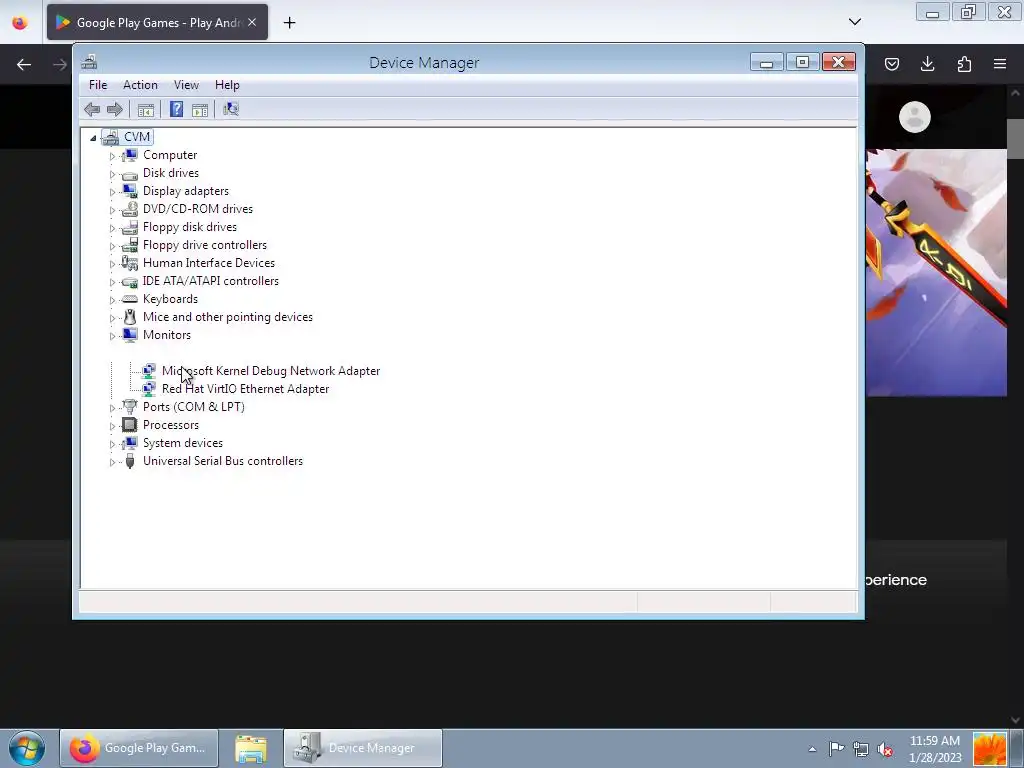This screenshot has height=768, width=1024.
Task: Open a new Firefox tab
Action: (289, 22)
